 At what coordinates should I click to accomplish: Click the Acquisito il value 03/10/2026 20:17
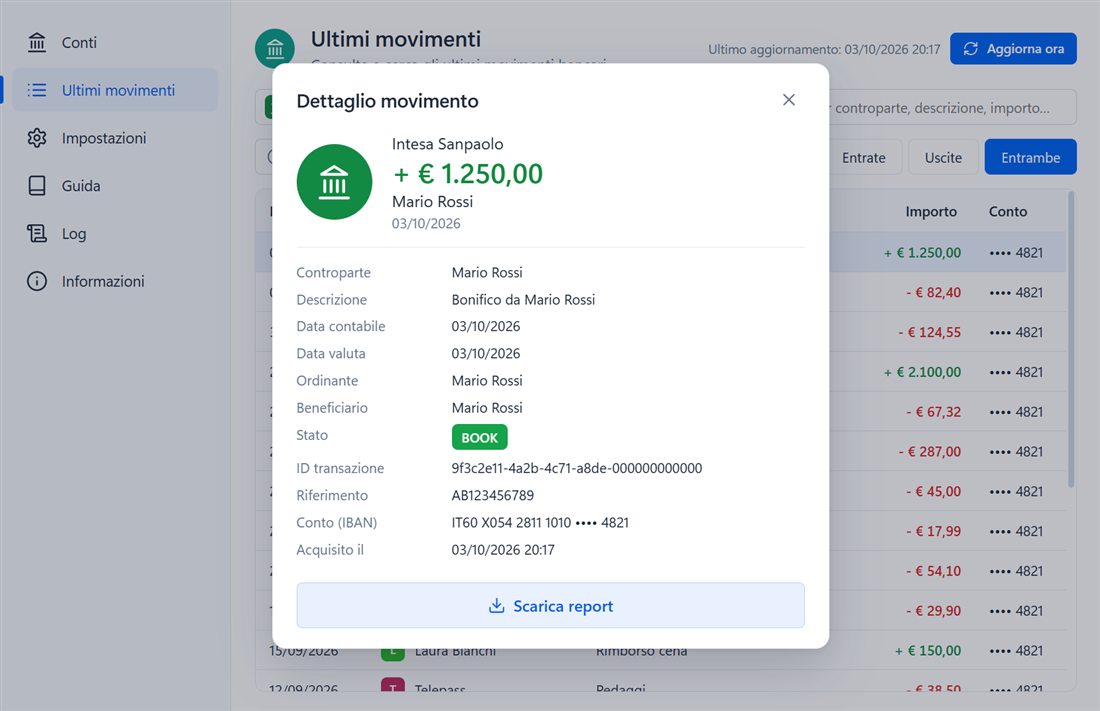click(503, 550)
